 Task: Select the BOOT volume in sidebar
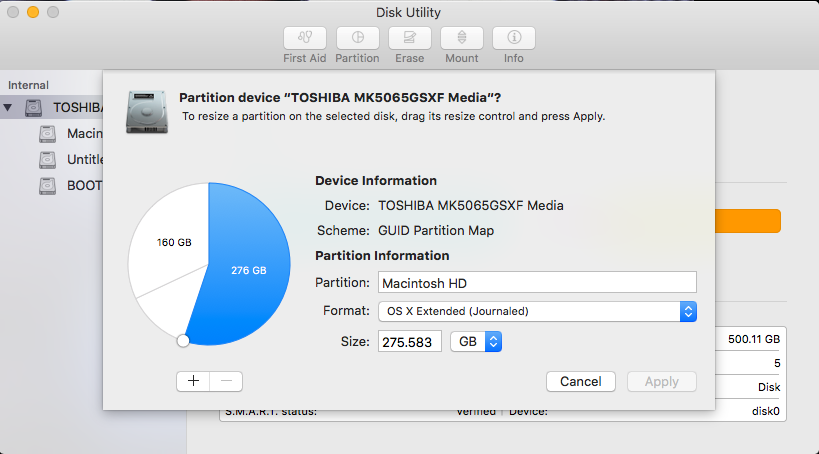(x=71, y=185)
